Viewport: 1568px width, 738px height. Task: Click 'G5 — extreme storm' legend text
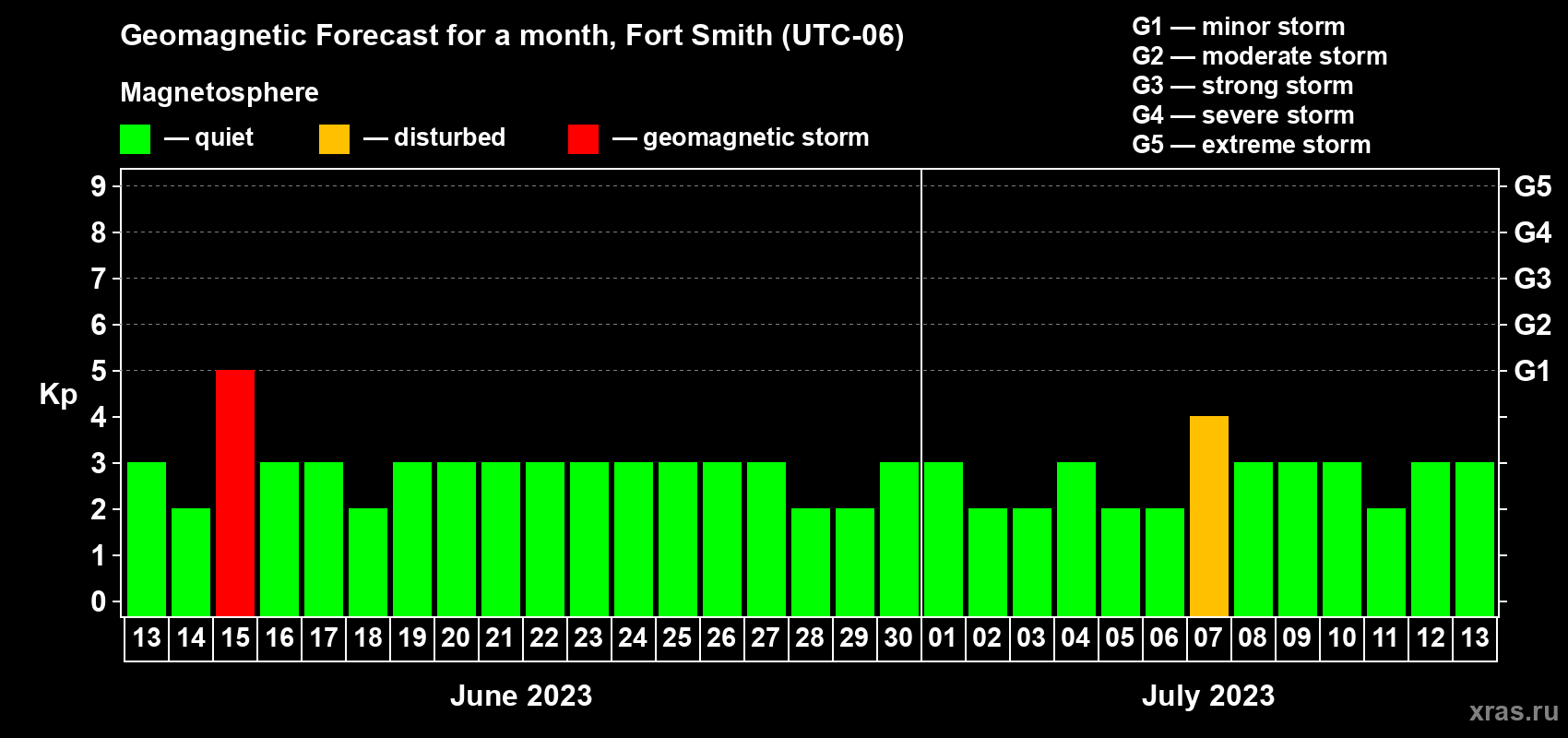coord(1252,145)
